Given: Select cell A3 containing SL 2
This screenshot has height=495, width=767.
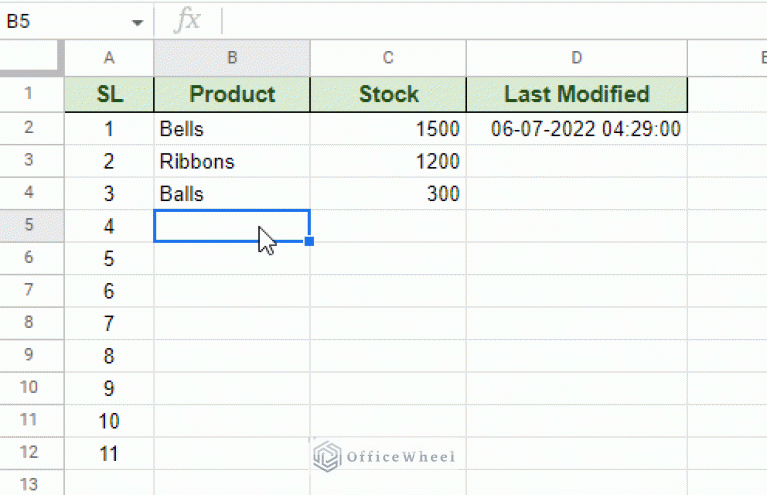Looking at the screenshot, I should pos(109,161).
